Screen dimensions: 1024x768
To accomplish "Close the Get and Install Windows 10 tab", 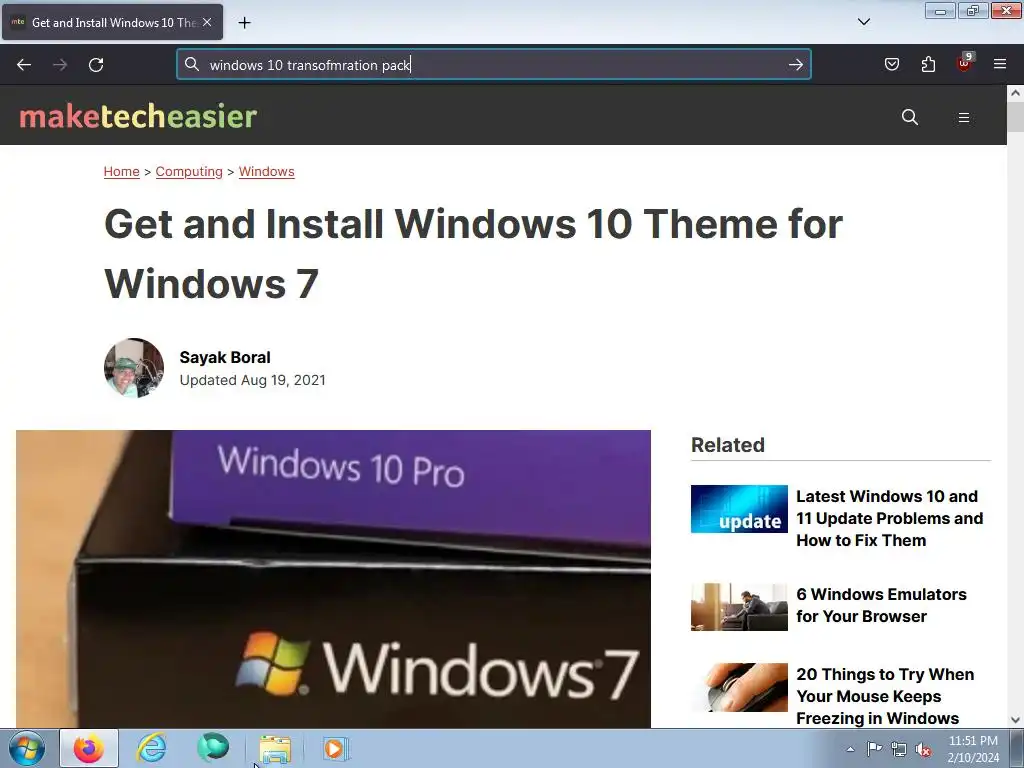I will 207,22.
